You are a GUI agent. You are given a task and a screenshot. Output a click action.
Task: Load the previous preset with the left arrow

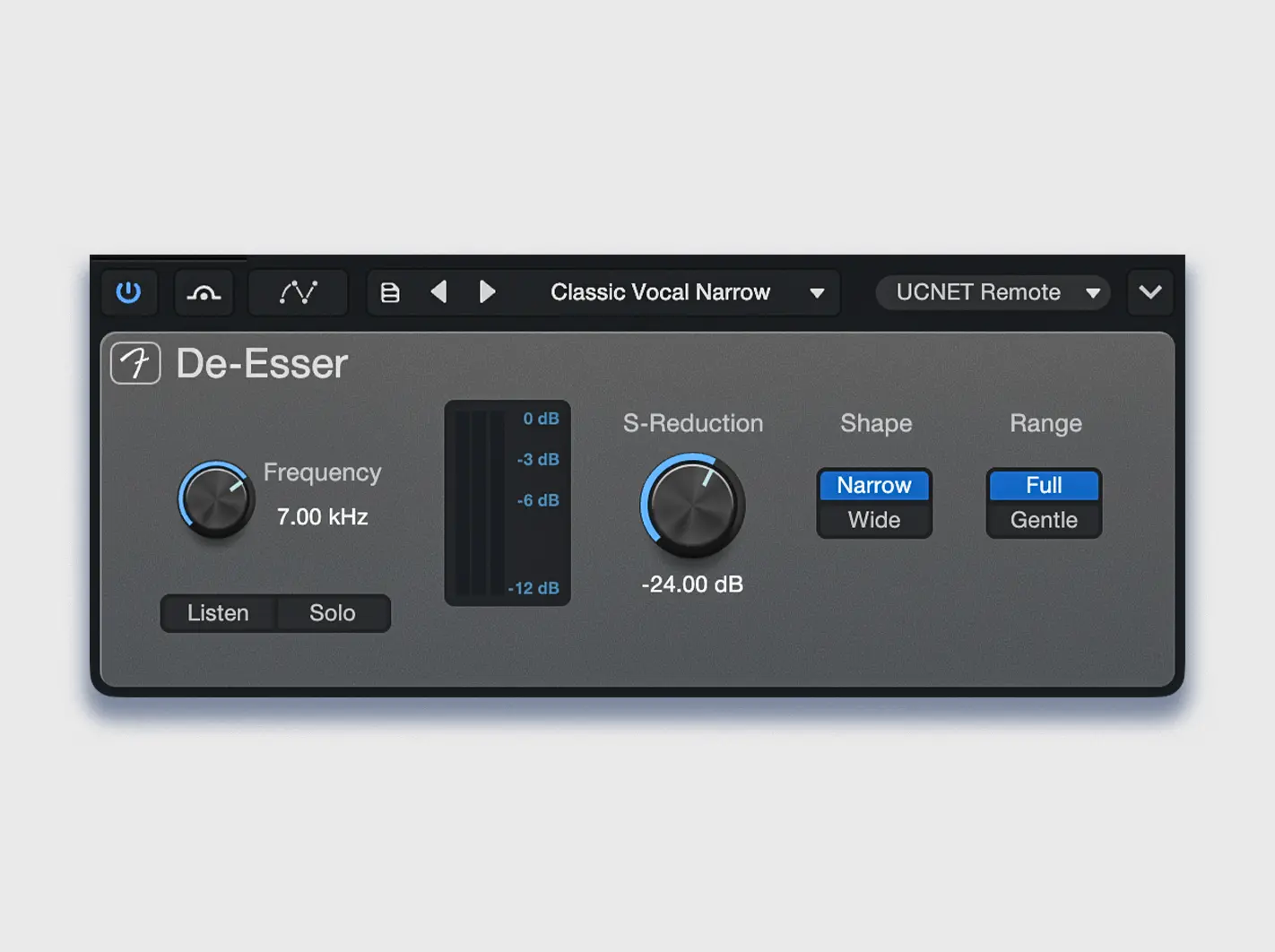[x=438, y=291]
